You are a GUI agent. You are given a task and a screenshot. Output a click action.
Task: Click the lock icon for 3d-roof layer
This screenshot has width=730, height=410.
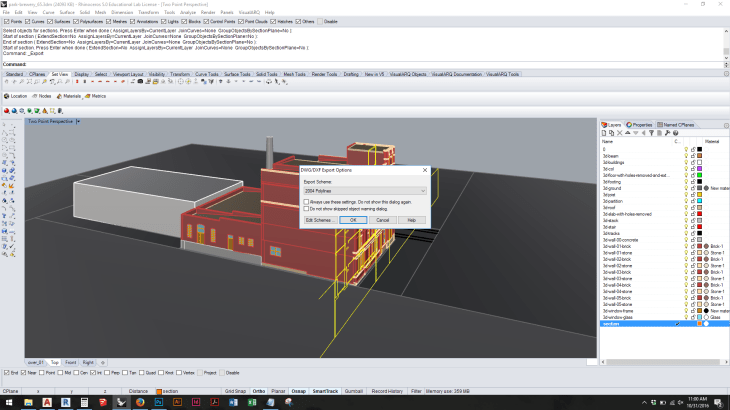point(692,207)
